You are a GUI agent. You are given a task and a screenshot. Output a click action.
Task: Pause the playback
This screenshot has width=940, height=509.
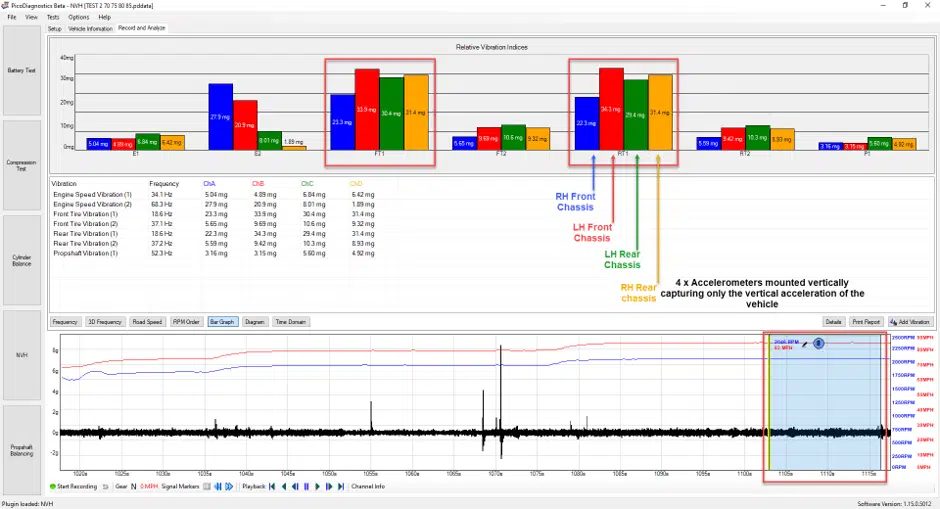point(306,487)
